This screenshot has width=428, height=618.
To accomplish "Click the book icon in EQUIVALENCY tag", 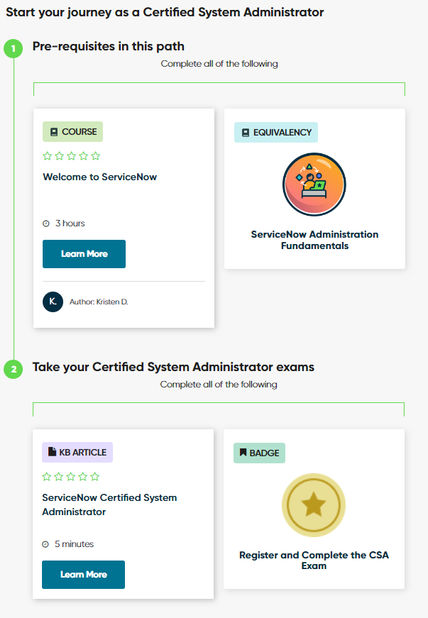I will point(245,132).
